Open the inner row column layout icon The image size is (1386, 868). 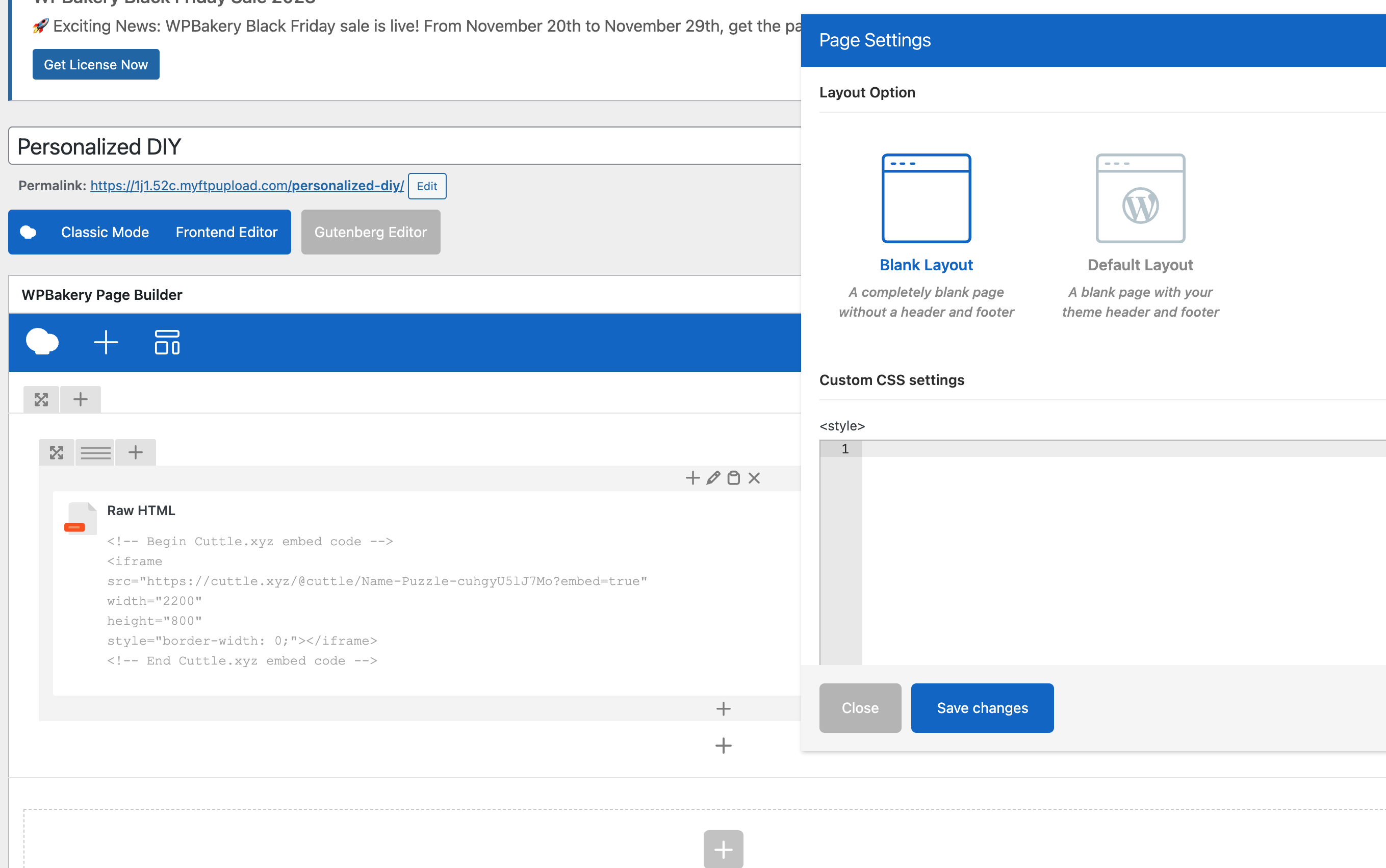coord(95,453)
